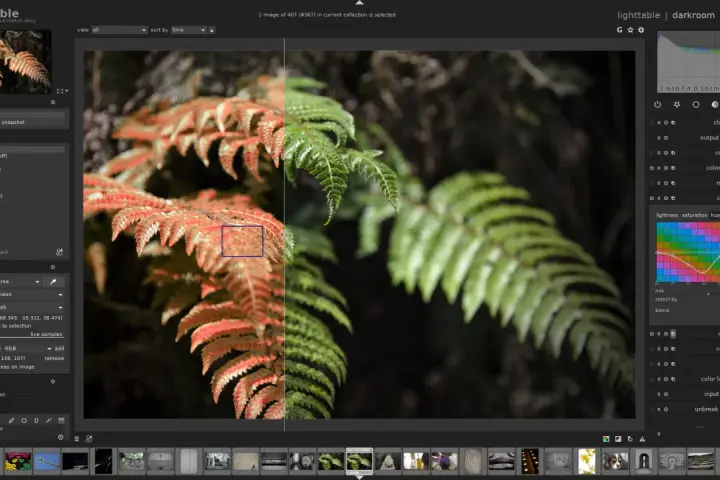Open the RGB live sample dropdown
The image size is (720, 480).
click(x=27, y=349)
